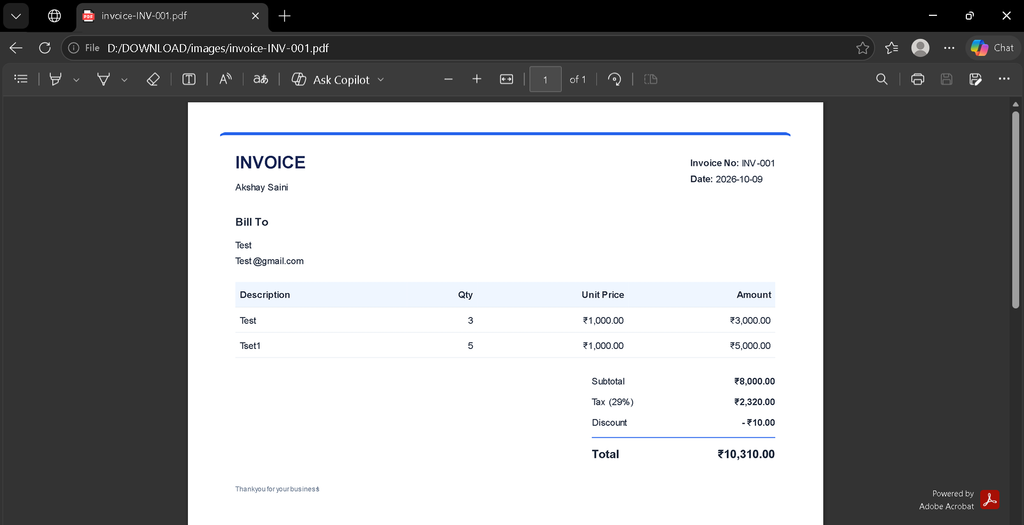Zoom out the PDF
This screenshot has height=525, width=1024.
coord(448,79)
